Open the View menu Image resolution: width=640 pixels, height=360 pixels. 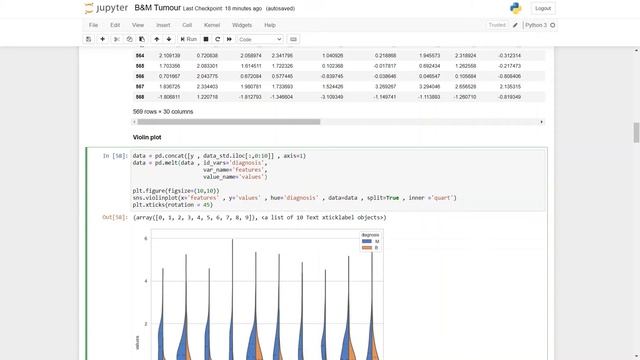point(138,25)
